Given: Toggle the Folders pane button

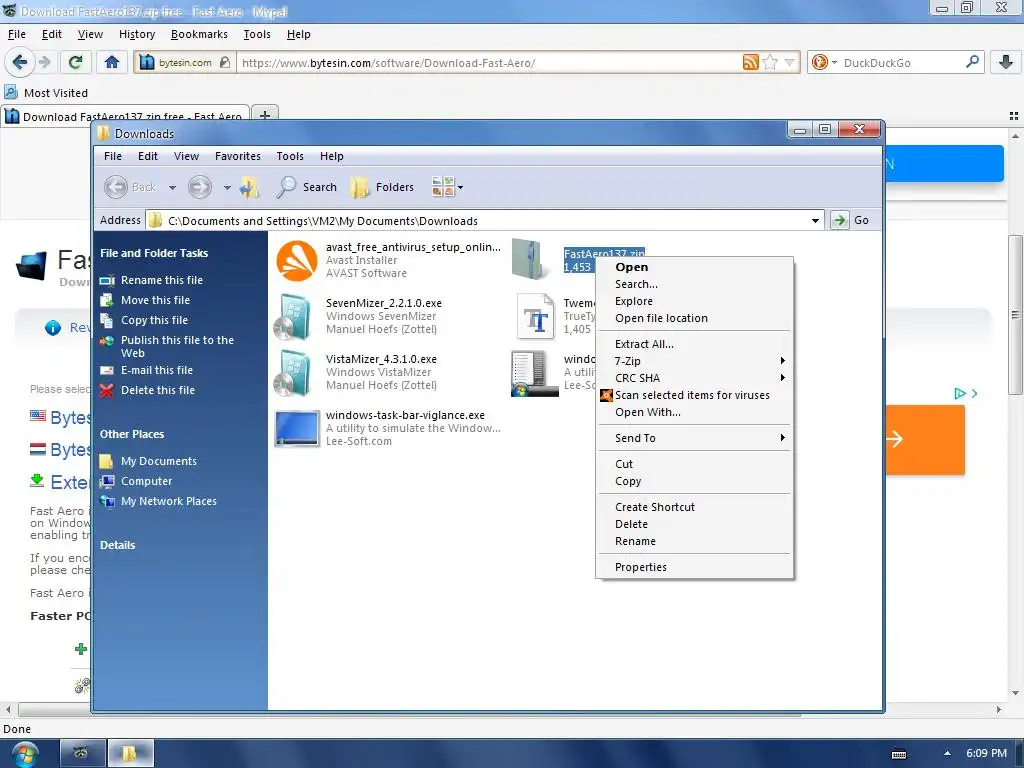Looking at the screenshot, I should pos(383,187).
